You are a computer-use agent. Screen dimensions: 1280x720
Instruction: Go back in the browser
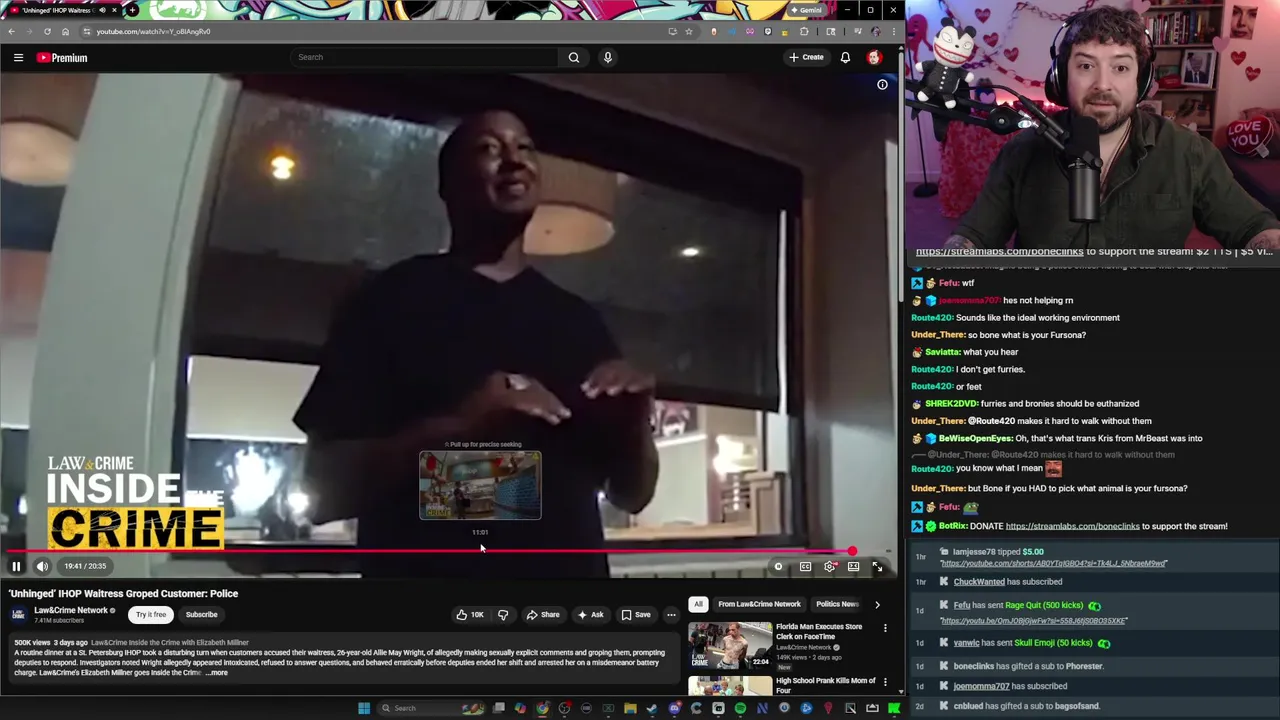pyautogui.click(x=11, y=31)
